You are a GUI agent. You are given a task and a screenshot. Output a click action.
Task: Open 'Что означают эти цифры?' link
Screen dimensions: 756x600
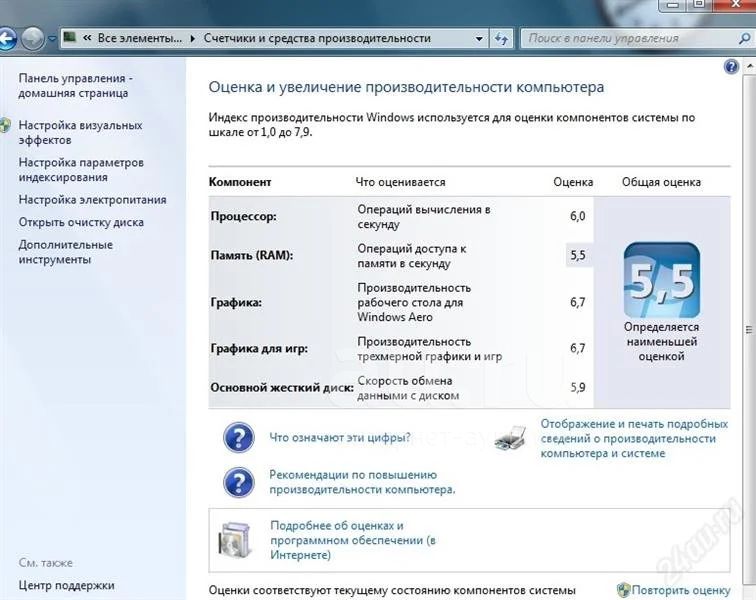point(340,437)
